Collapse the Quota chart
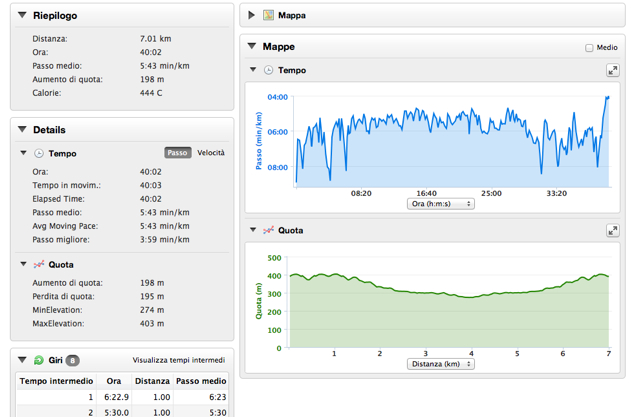 [253, 230]
